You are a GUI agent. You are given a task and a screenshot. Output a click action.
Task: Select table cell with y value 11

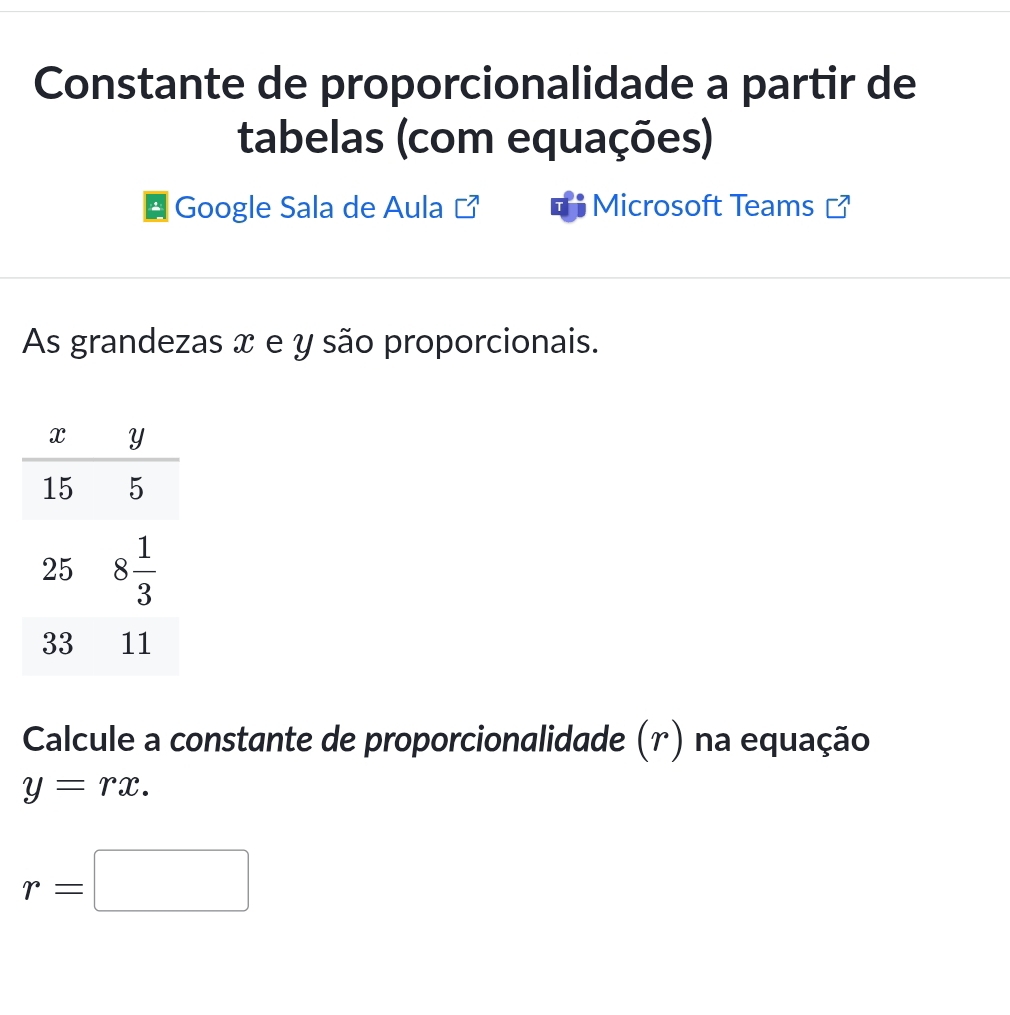[x=136, y=645]
